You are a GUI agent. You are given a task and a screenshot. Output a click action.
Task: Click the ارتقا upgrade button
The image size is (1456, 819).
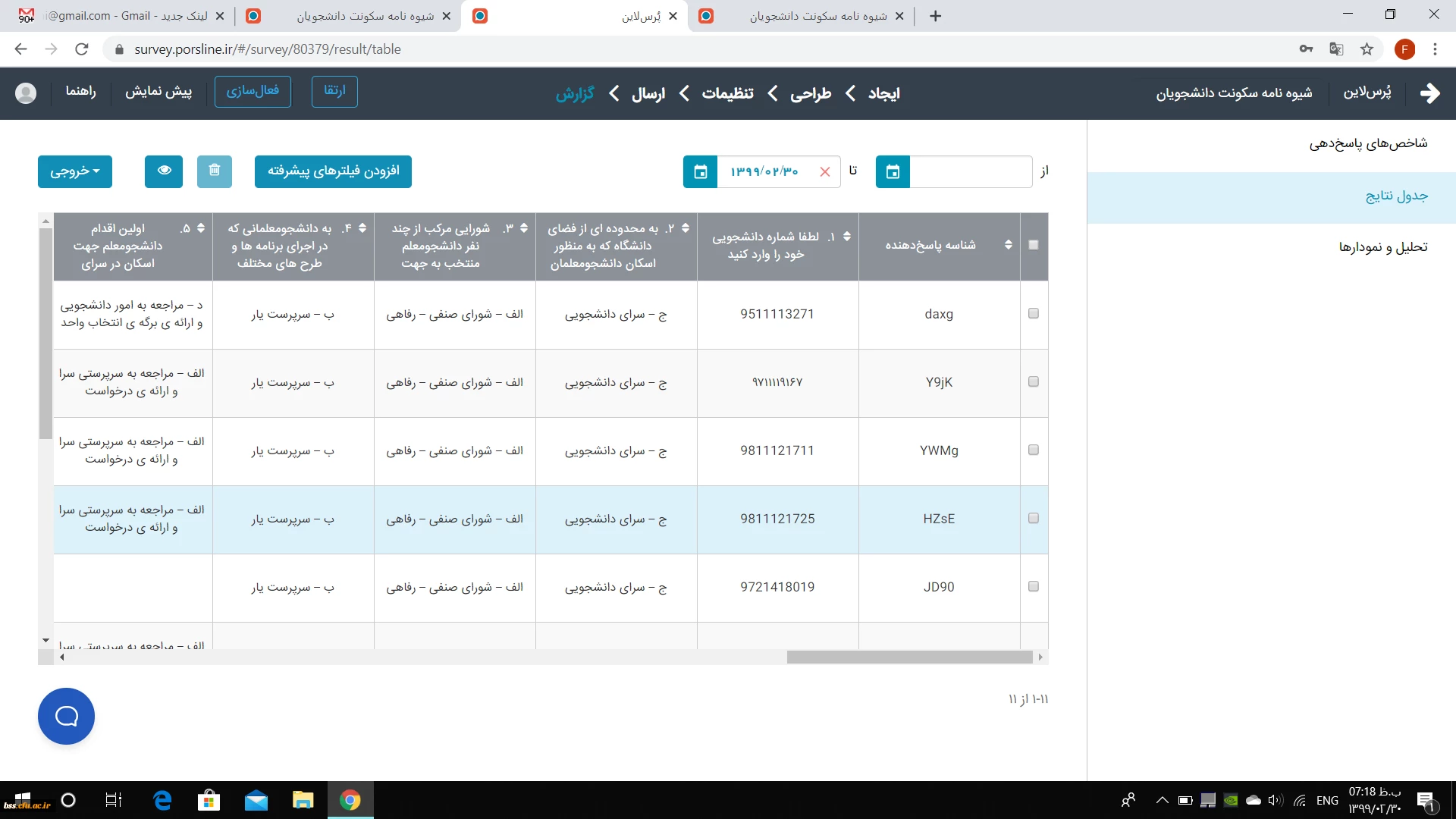(x=334, y=91)
